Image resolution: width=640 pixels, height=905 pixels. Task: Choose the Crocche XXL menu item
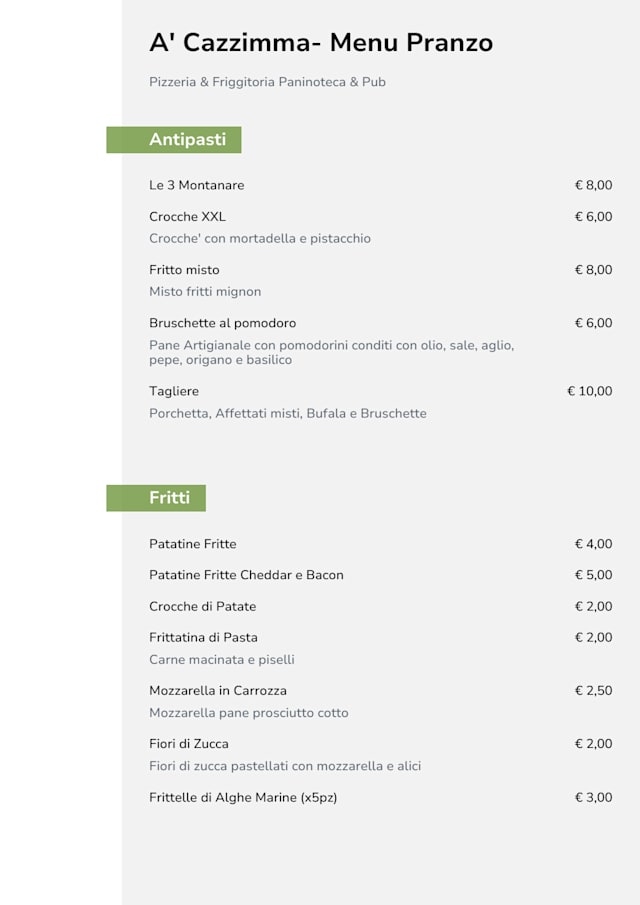[x=188, y=217]
